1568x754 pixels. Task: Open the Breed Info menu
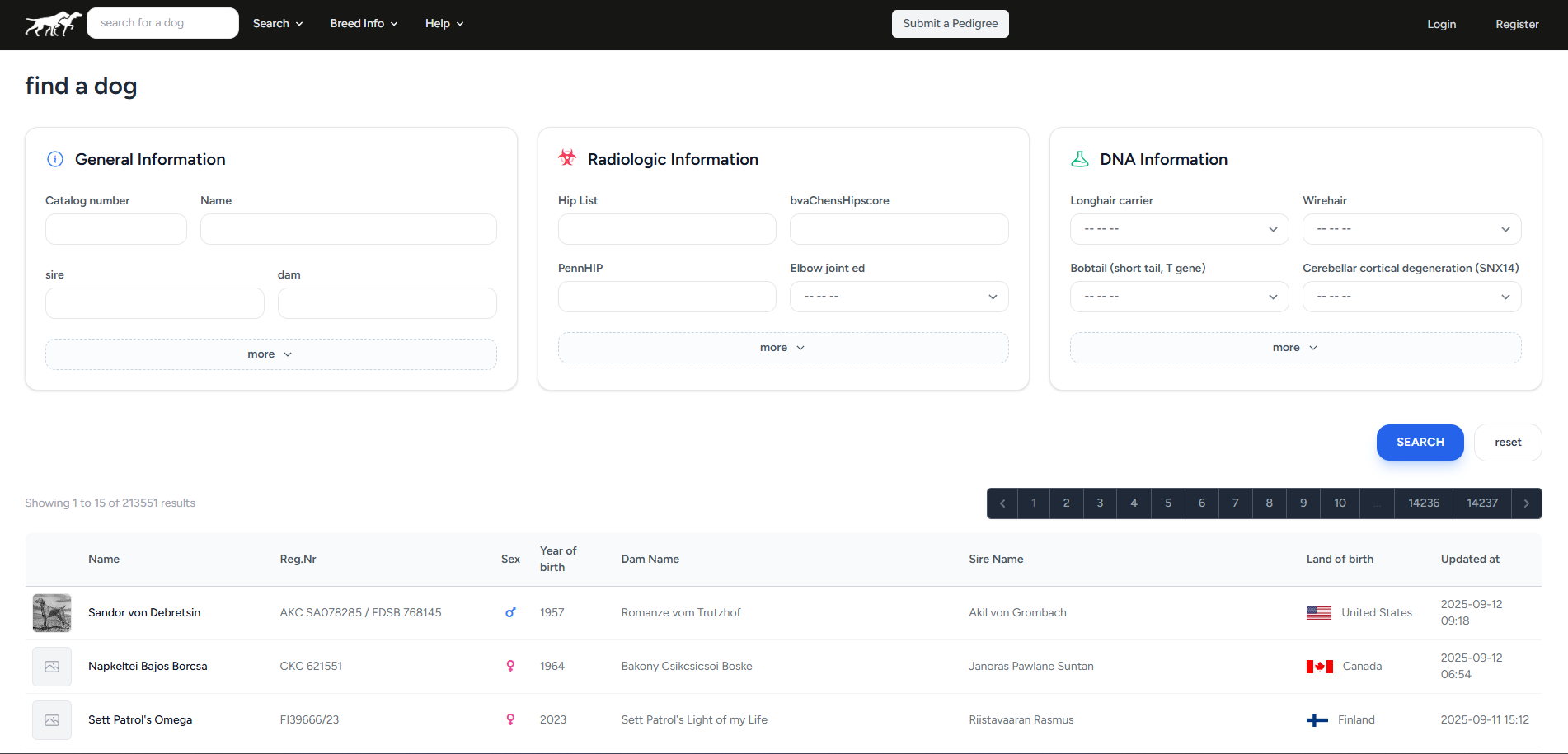(364, 24)
